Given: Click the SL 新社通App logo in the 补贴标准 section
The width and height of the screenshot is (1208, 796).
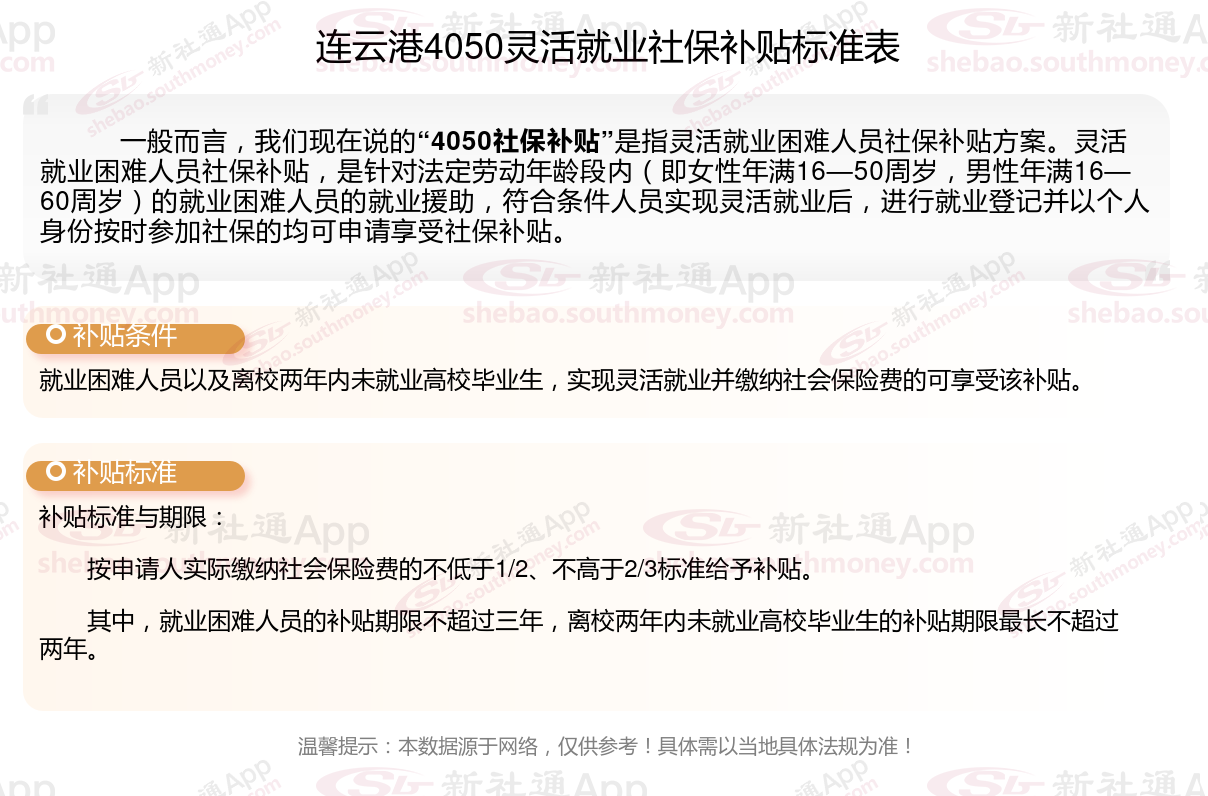Looking at the screenshot, I should pos(807,528).
